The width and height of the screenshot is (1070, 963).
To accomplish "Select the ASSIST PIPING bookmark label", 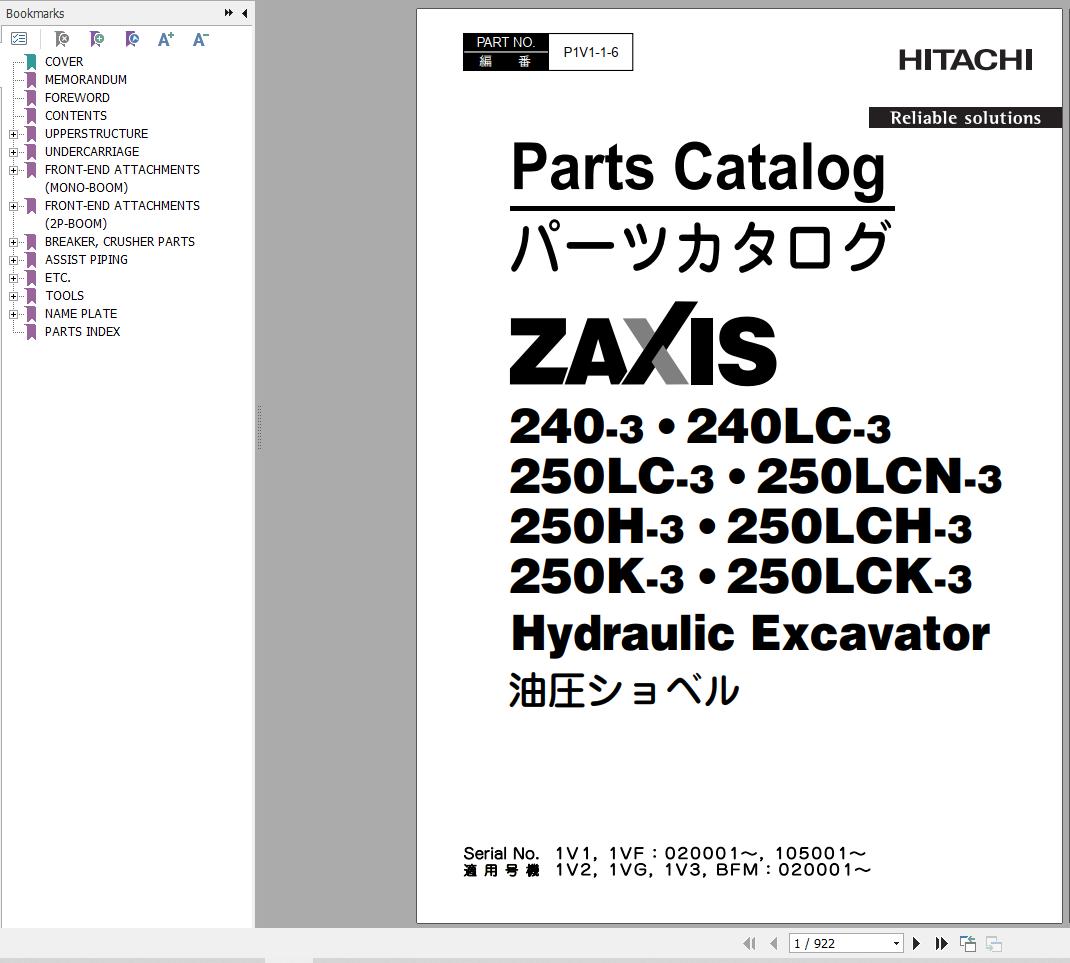I will pyautogui.click(x=86, y=260).
